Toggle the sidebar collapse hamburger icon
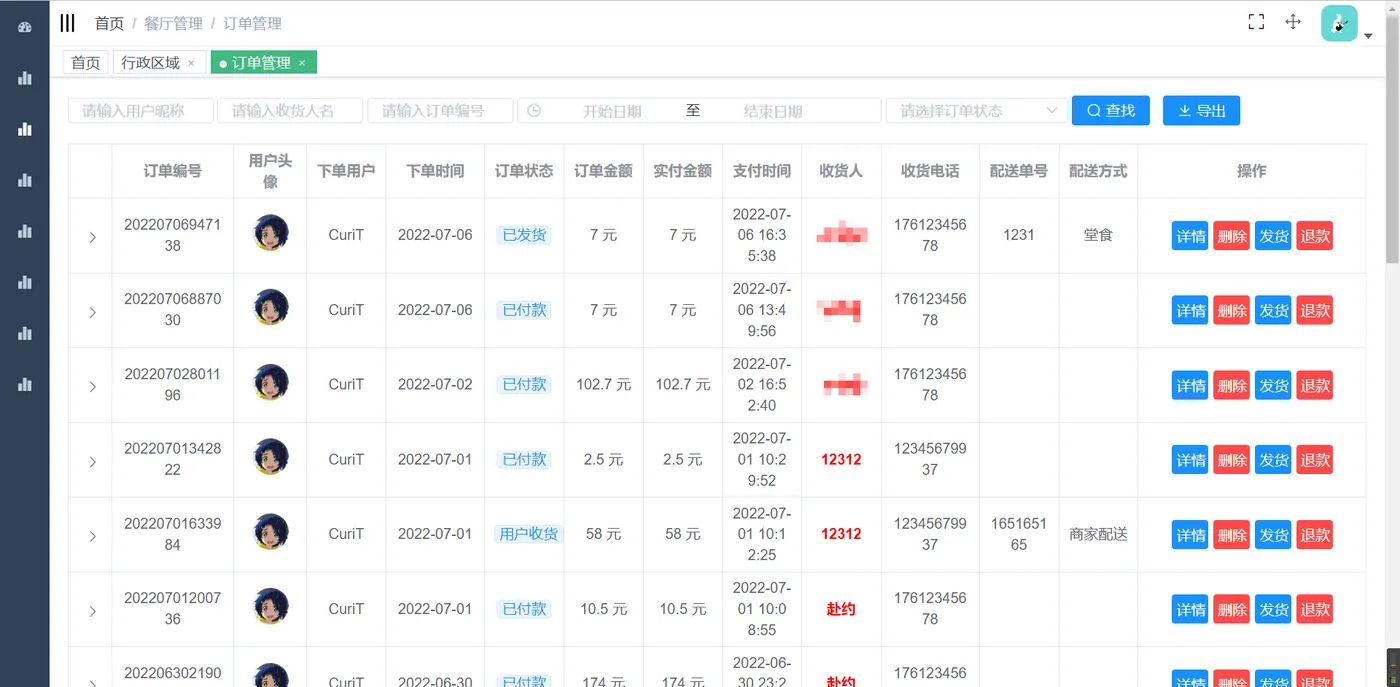 point(67,23)
